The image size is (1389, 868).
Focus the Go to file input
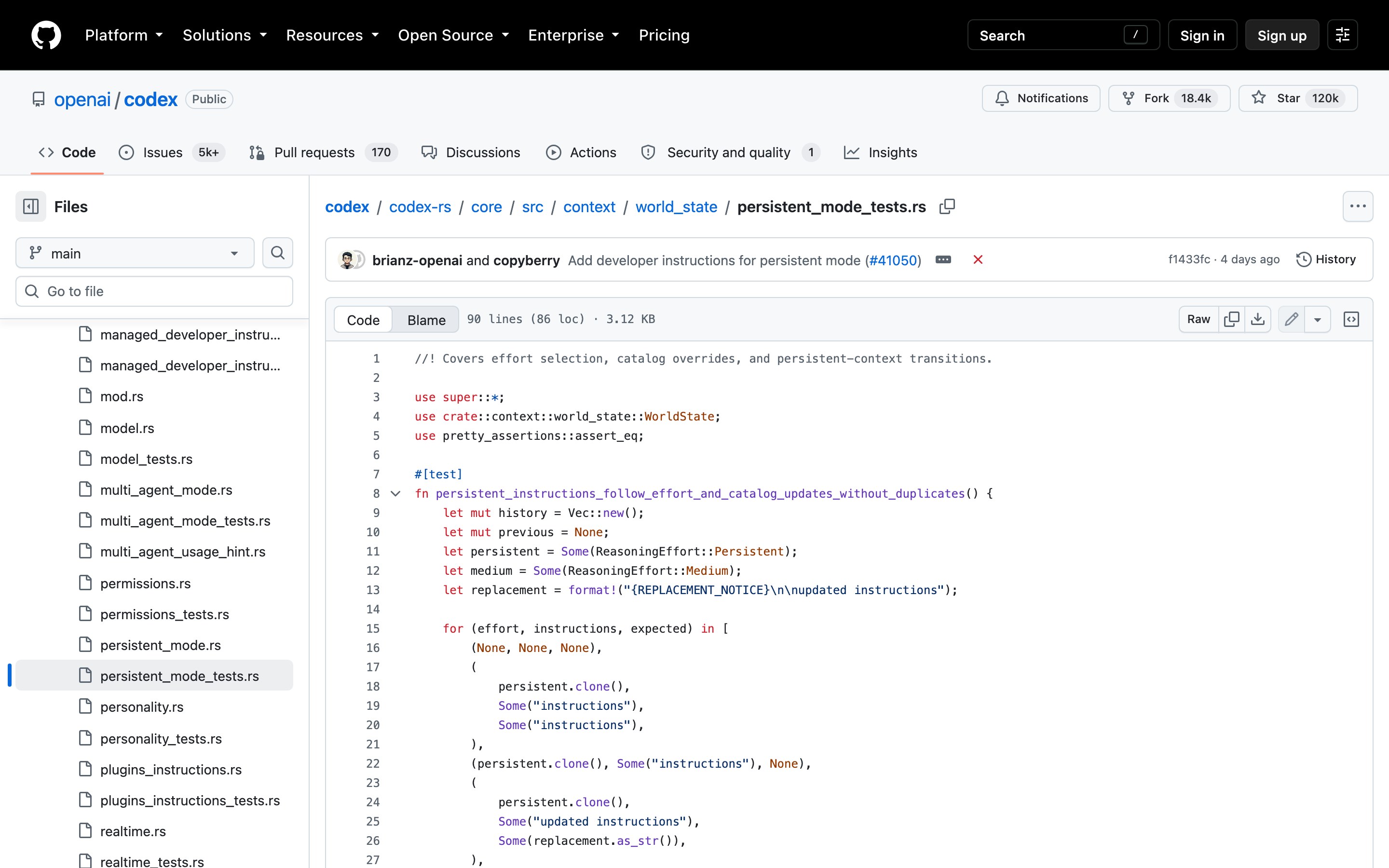pos(154,291)
